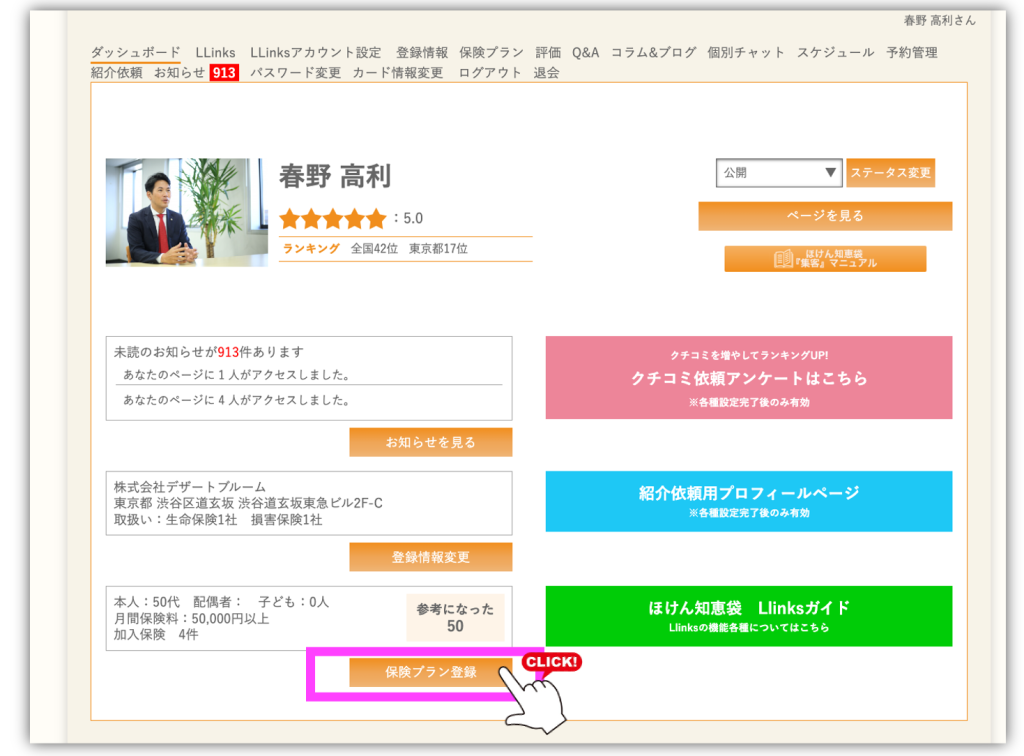
Task: Click ログアウト to log out
Action: [489, 72]
